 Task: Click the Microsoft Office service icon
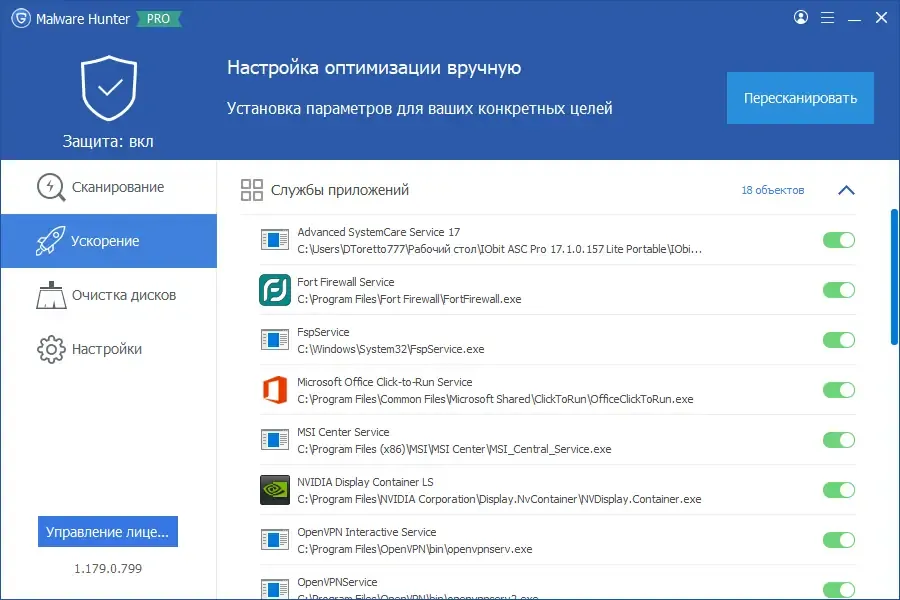[x=275, y=390]
